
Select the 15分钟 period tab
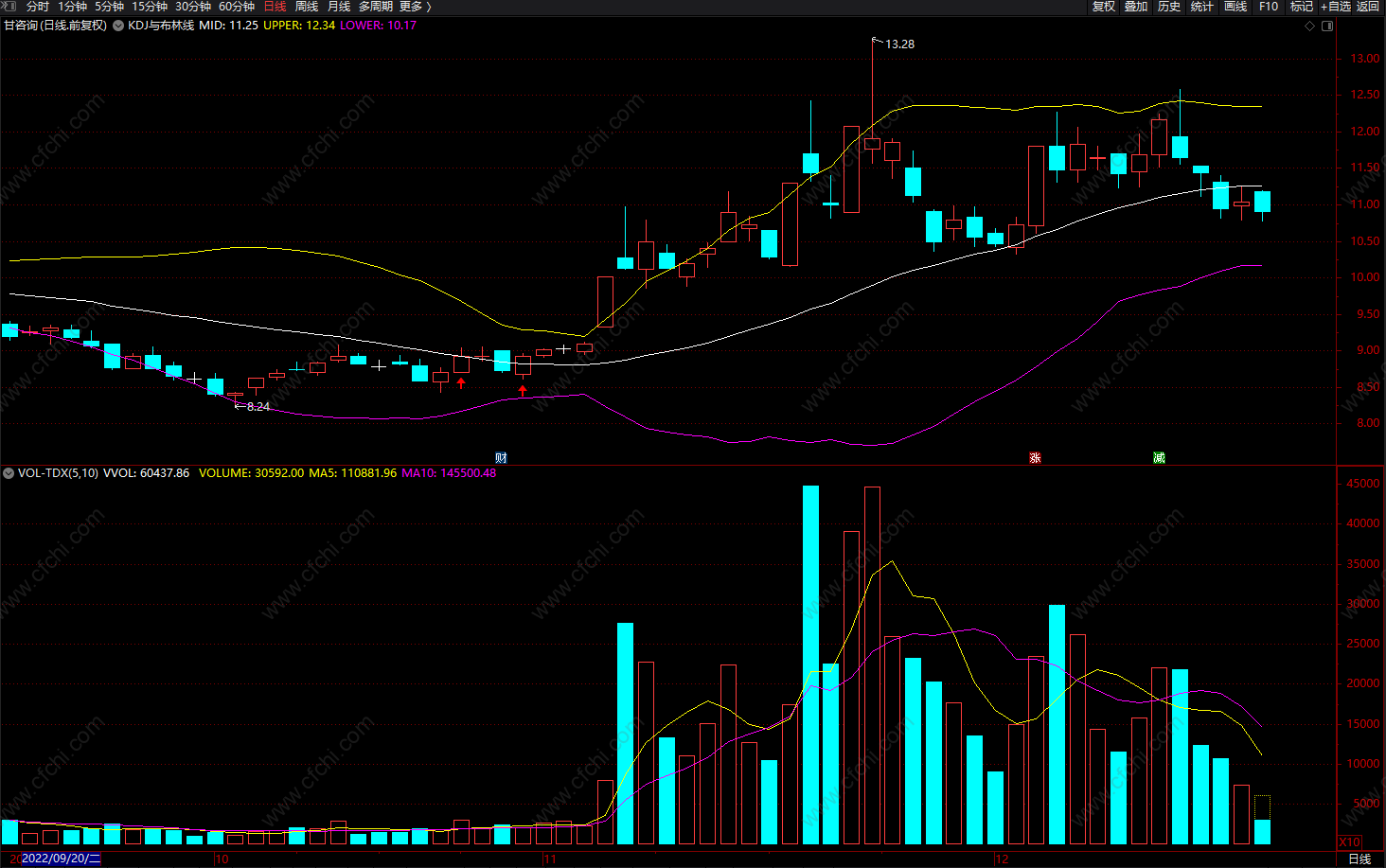click(150, 7)
